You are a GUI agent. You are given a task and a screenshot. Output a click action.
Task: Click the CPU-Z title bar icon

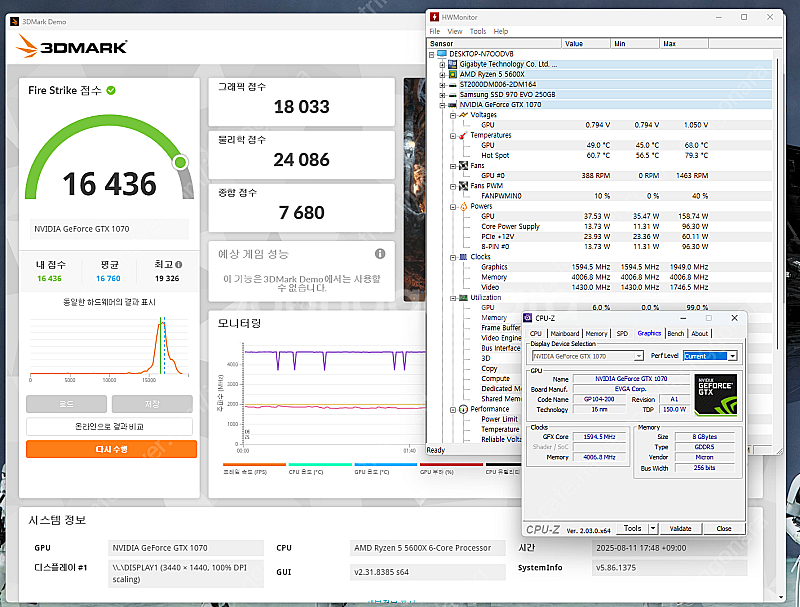tap(528, 318)
